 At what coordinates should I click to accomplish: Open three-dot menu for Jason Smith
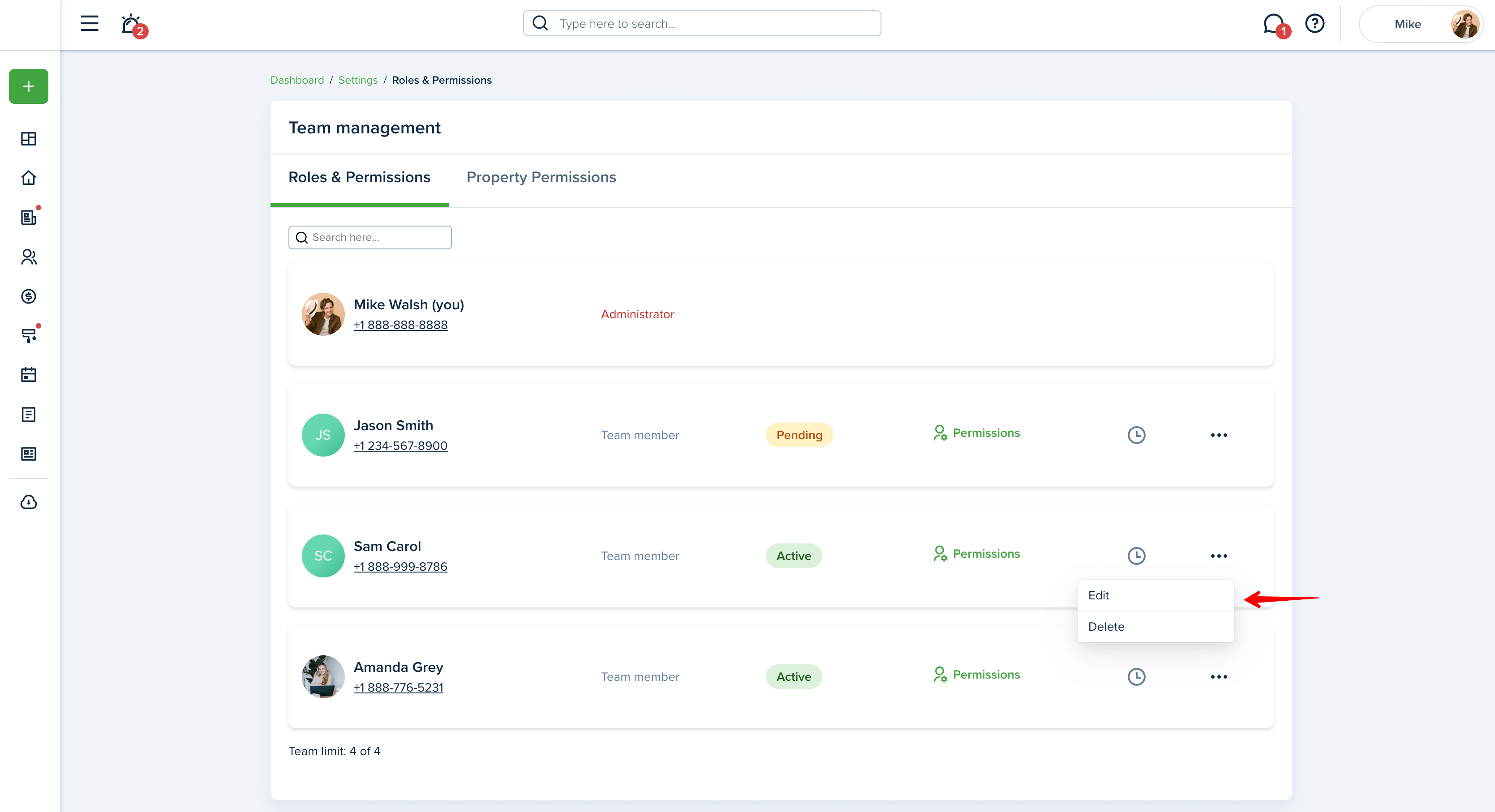[1219, 435]
